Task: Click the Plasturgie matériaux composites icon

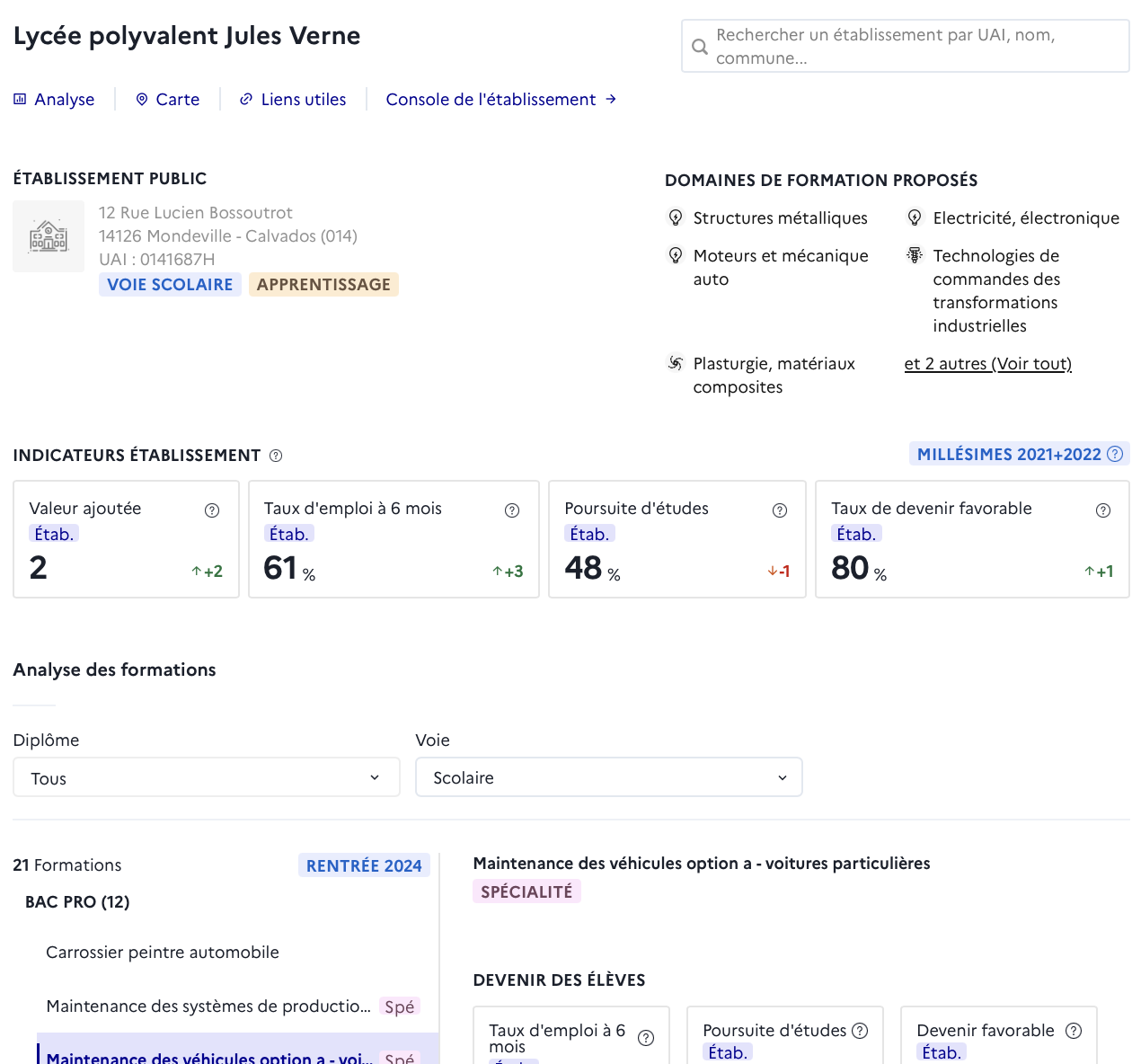Action: pyautogui.click(x=676, y=363)
